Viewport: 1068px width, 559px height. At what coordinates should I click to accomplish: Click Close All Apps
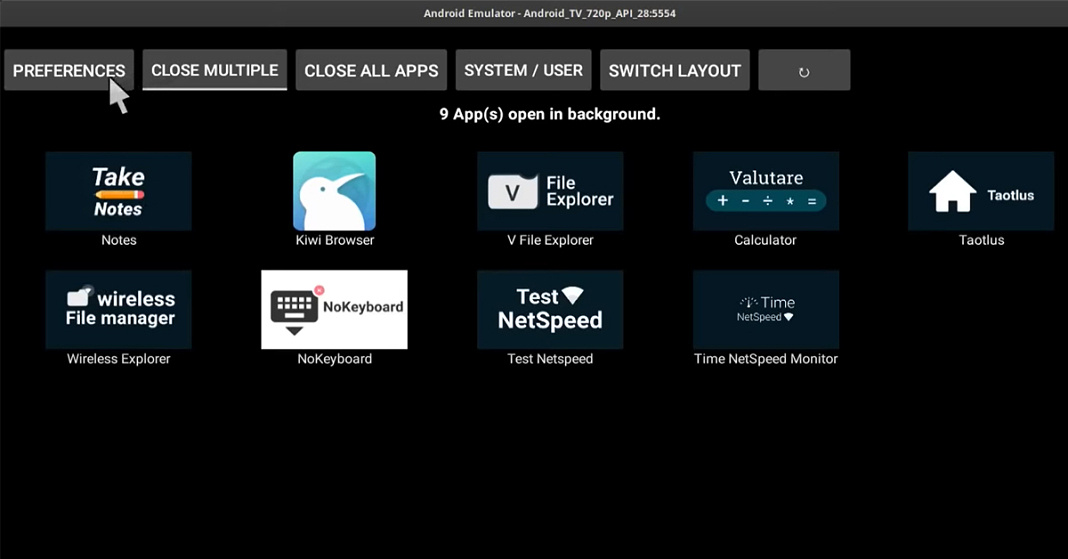pyautogui.click(x=371, y=70)
